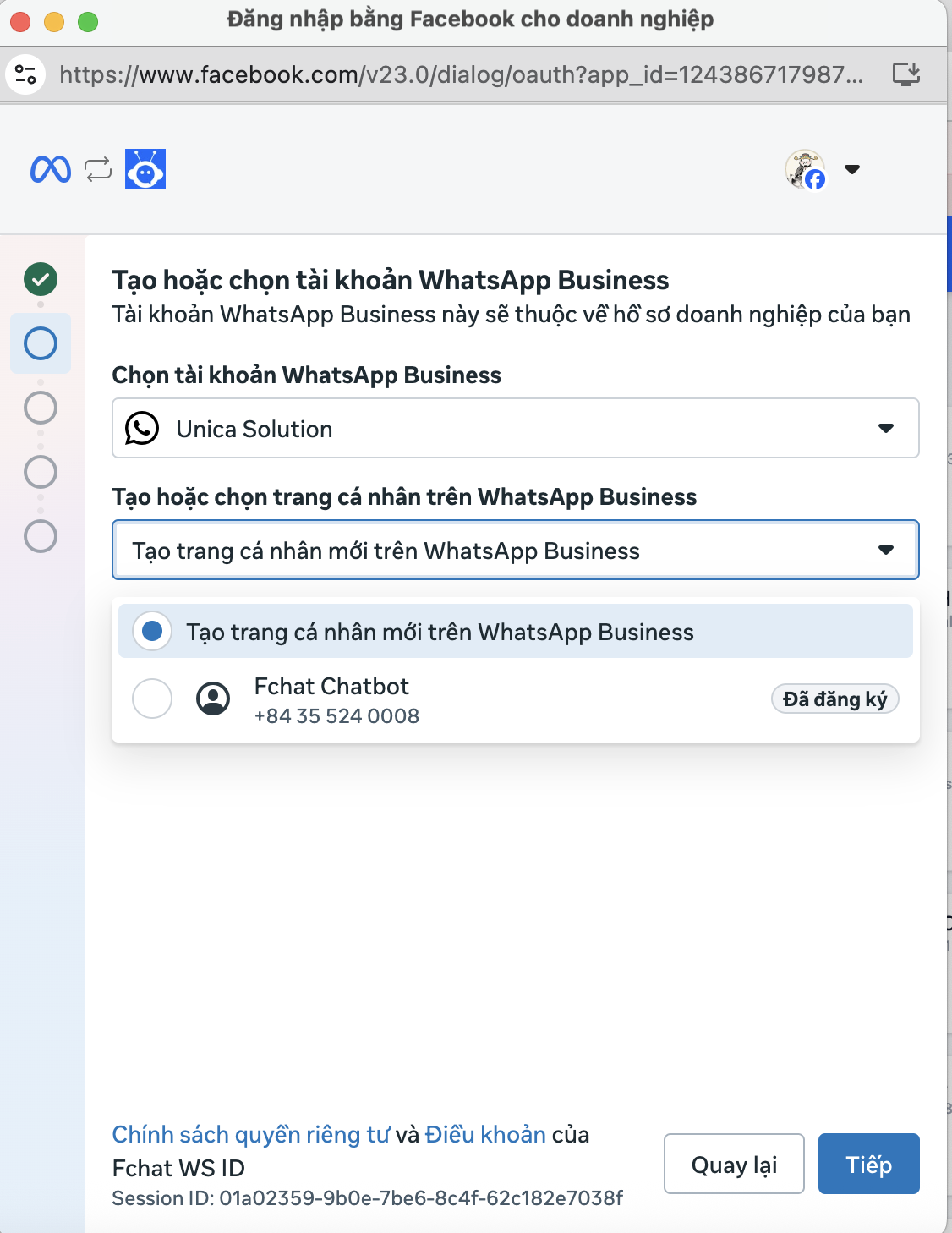This screenshot has width=952, height=1233.
Task: Open the Unica Solution account dropdown
Action: [516, 428]
